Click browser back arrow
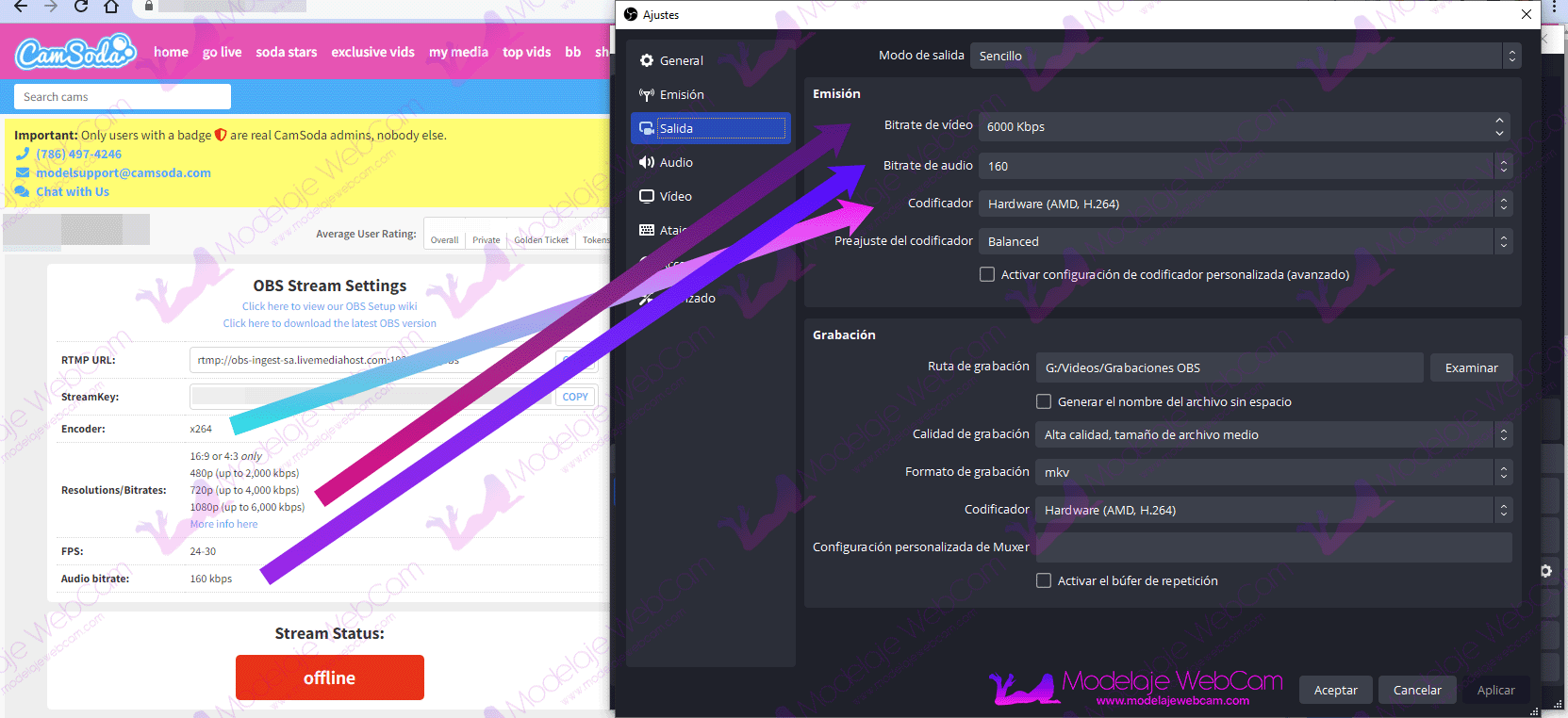The height and width of the screenshot is (718, 1568). coord(21,6)
